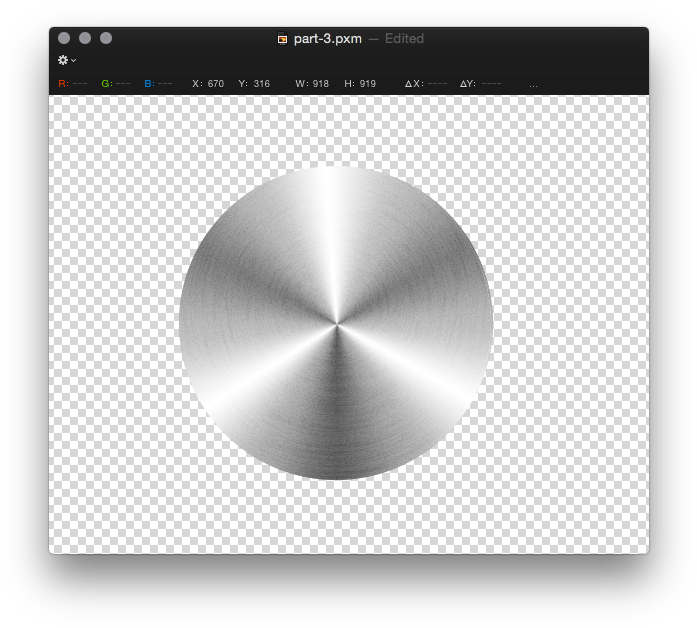Viewport: 697px width, 628px height.
Task: Click the H: 919 height value
Action: point(360,84)
